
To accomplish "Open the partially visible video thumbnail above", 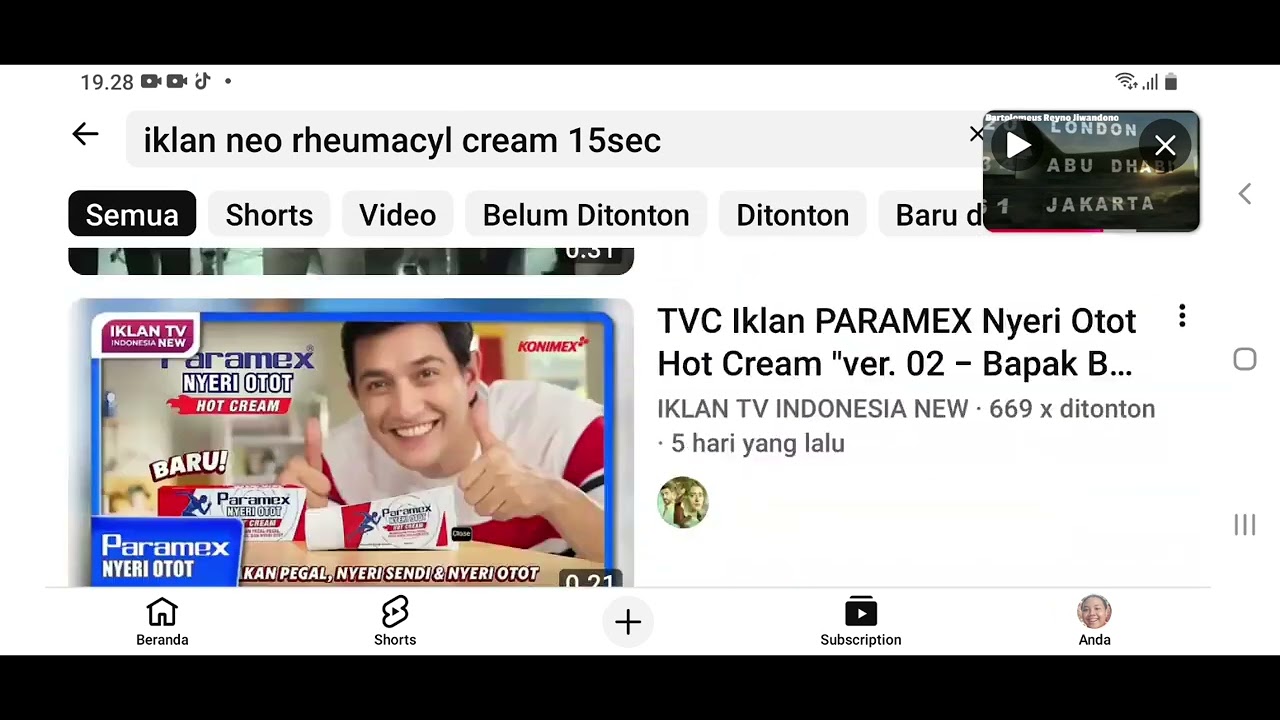I will (x=351, y=260).
